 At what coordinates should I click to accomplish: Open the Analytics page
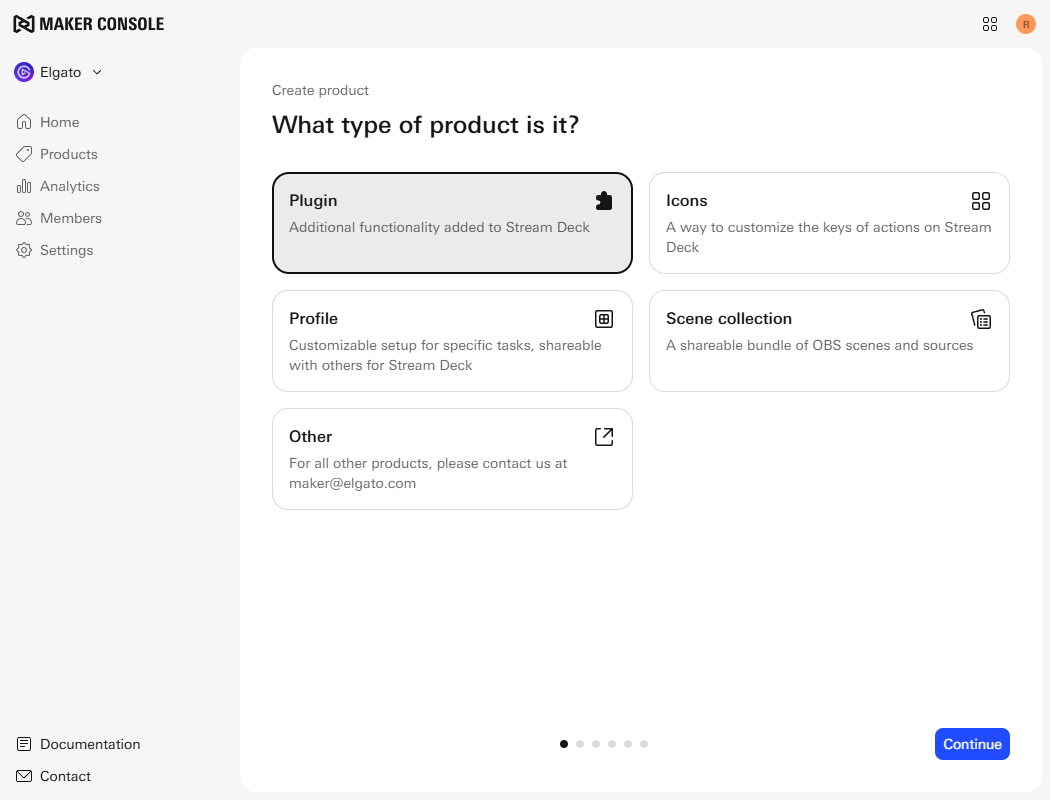(69, 186)
